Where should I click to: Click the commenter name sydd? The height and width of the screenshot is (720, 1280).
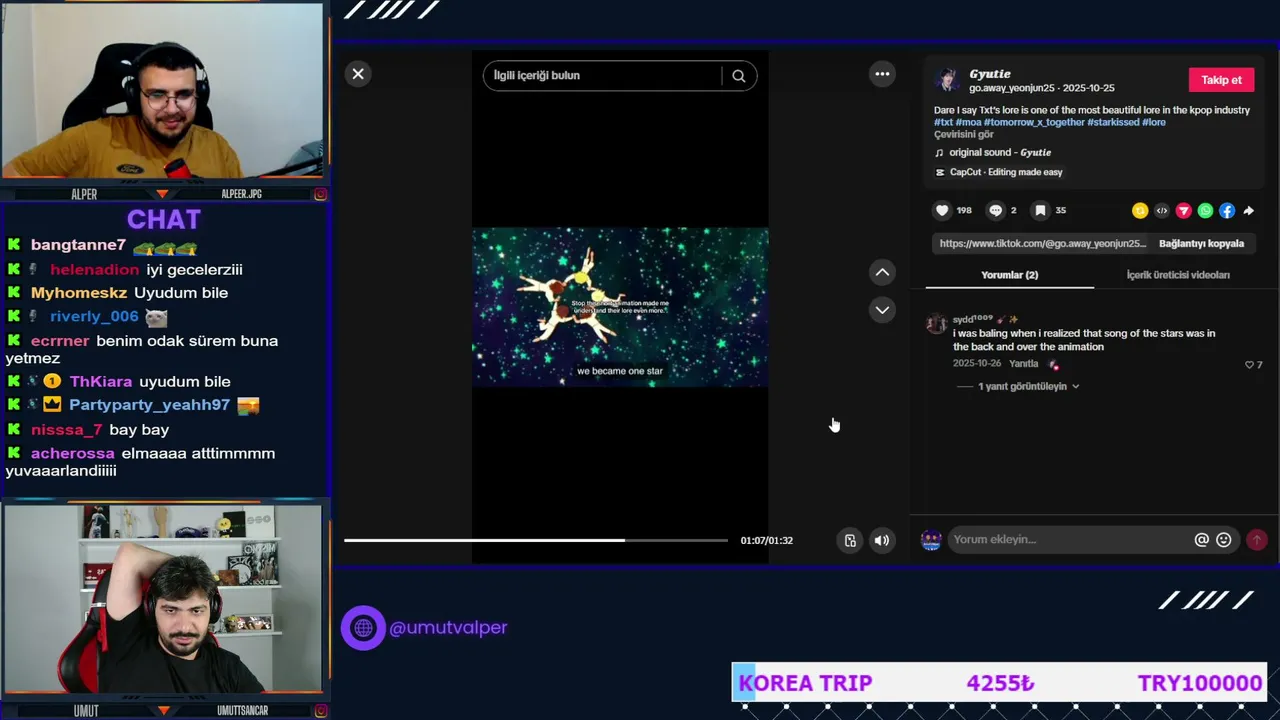point(971,319)
